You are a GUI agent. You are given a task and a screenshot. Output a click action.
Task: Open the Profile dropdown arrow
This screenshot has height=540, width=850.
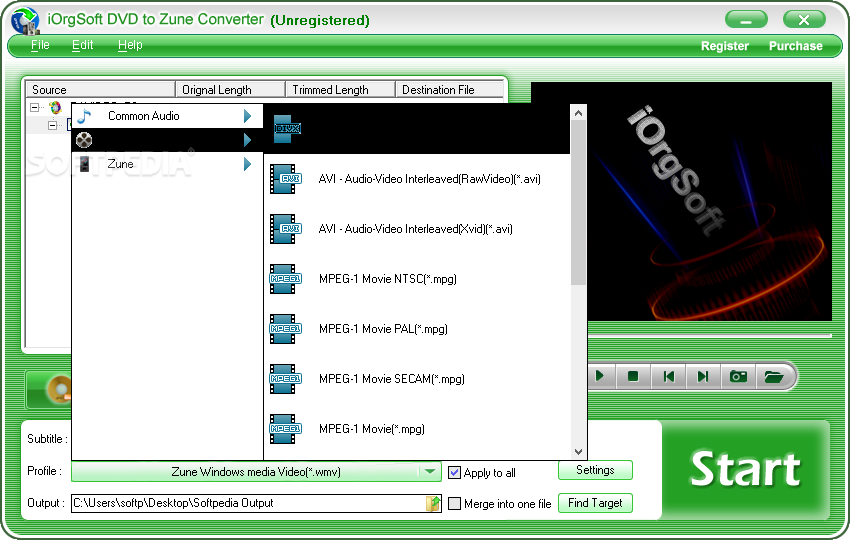(430, 471)
